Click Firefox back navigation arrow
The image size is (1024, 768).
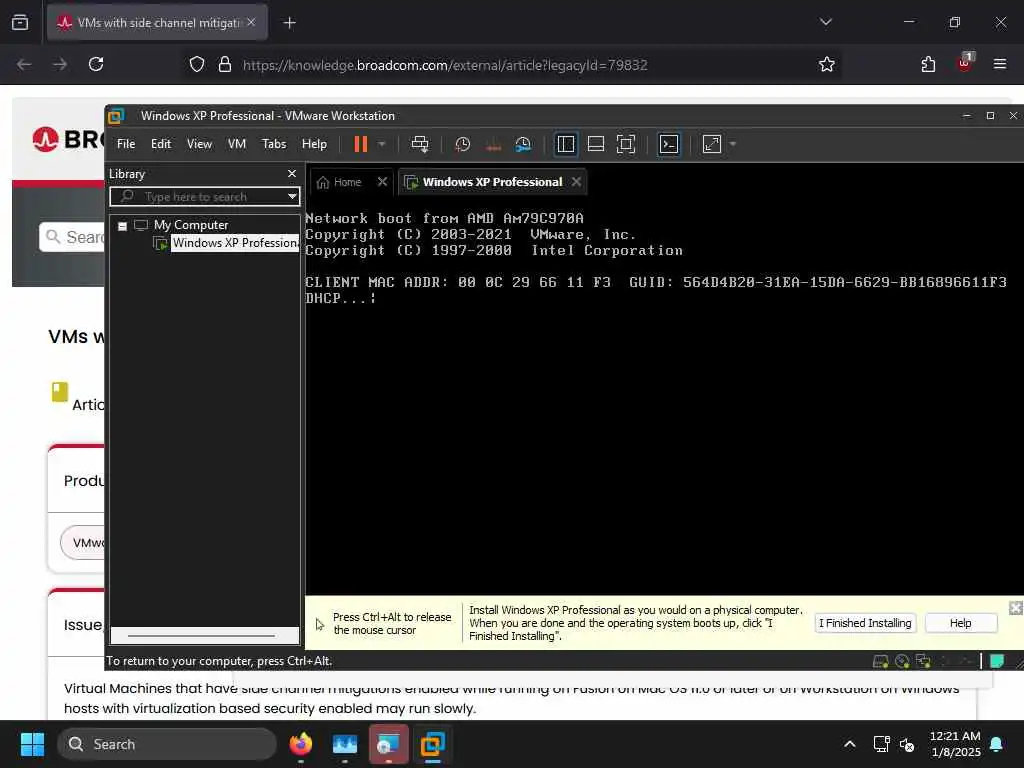(x=24, y=64)
